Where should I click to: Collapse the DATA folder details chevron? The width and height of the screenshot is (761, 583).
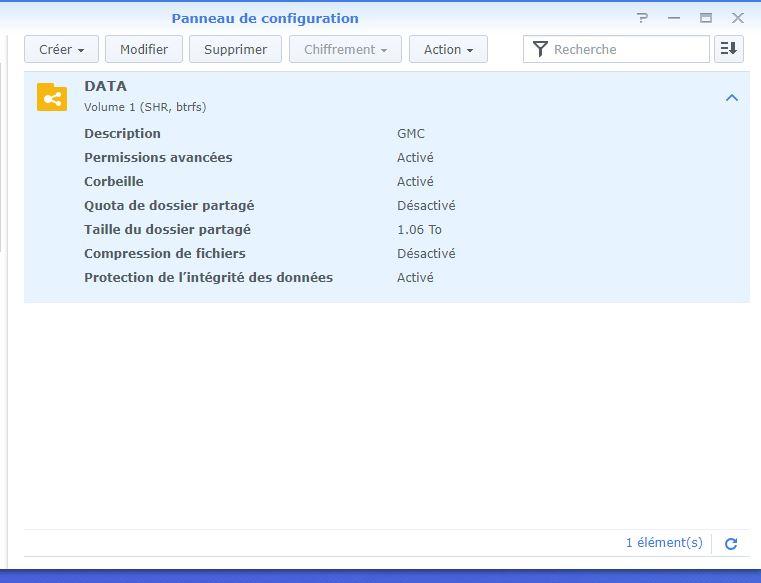pos(731,98)
